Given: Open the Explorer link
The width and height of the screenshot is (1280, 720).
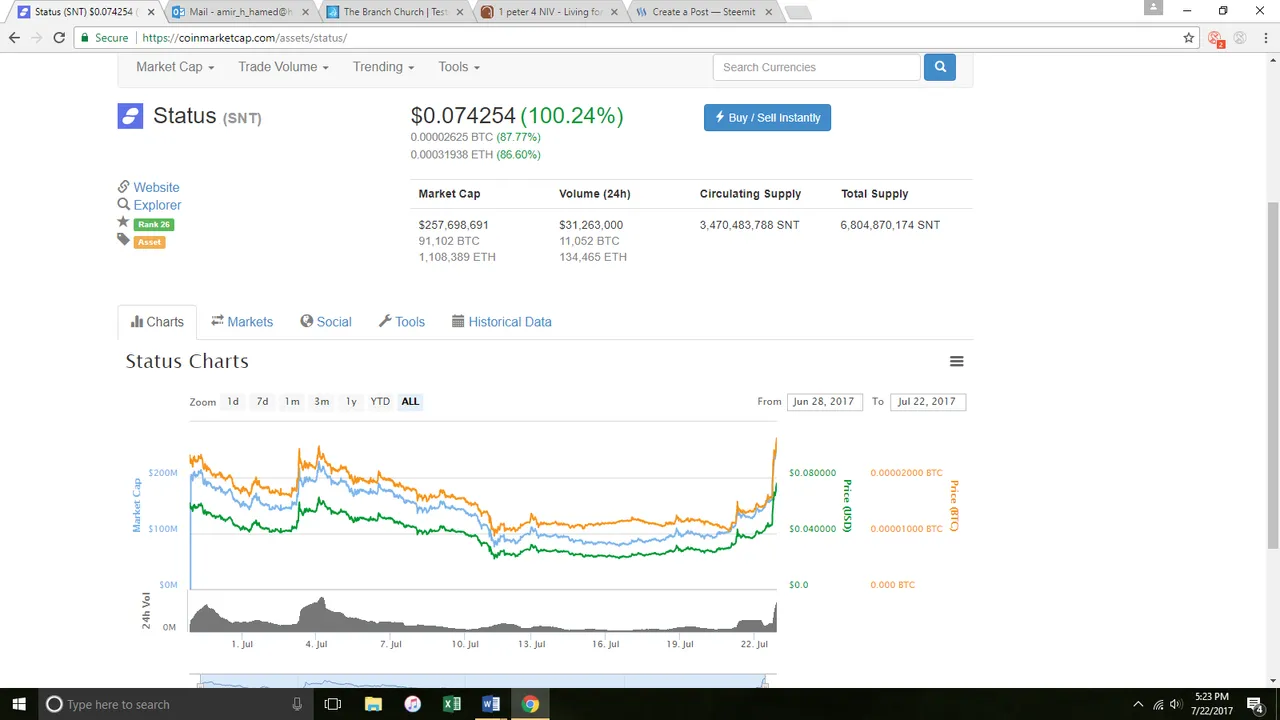Looking at the screenshot, I should 157,205.
